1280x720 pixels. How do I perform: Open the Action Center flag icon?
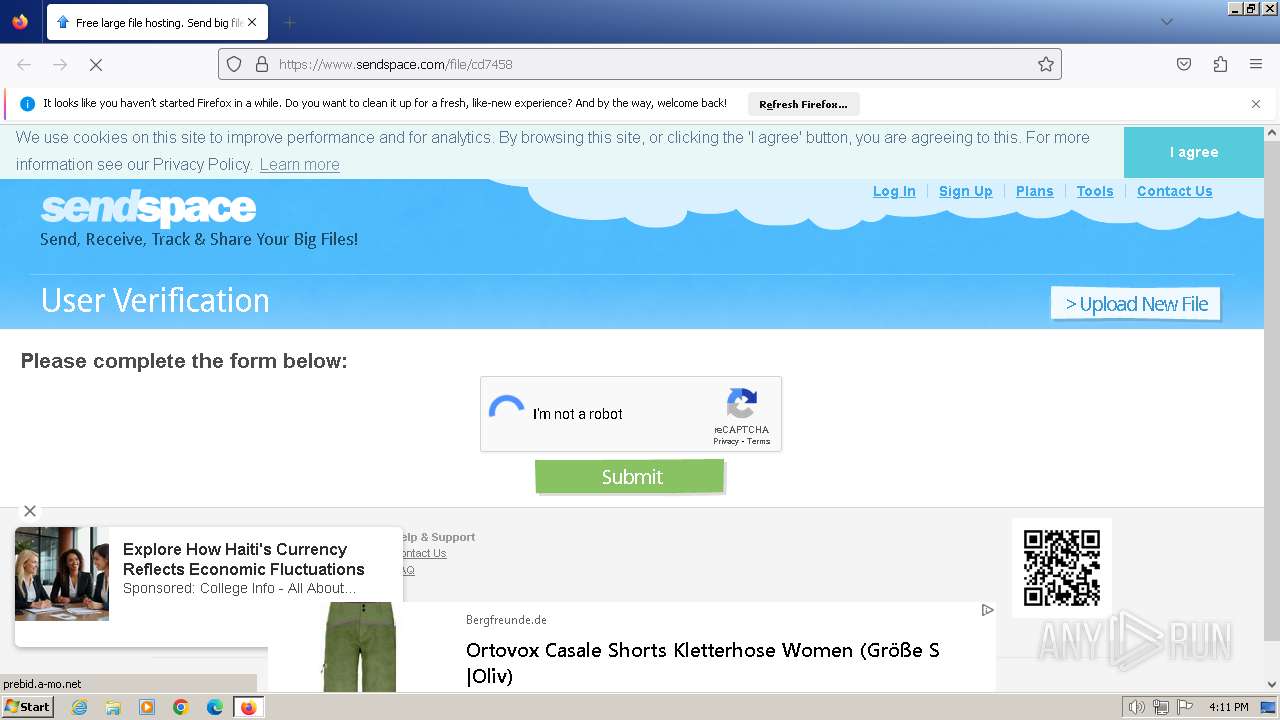pos(1184,707)
